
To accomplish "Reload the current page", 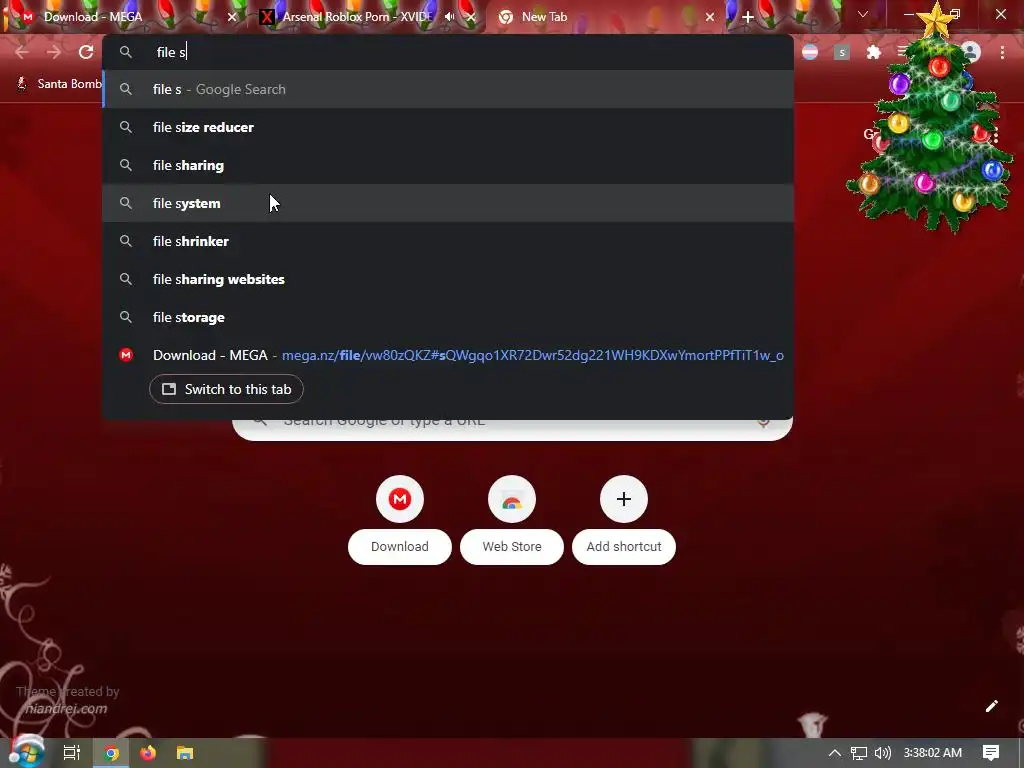I will (x=86, y=52).
